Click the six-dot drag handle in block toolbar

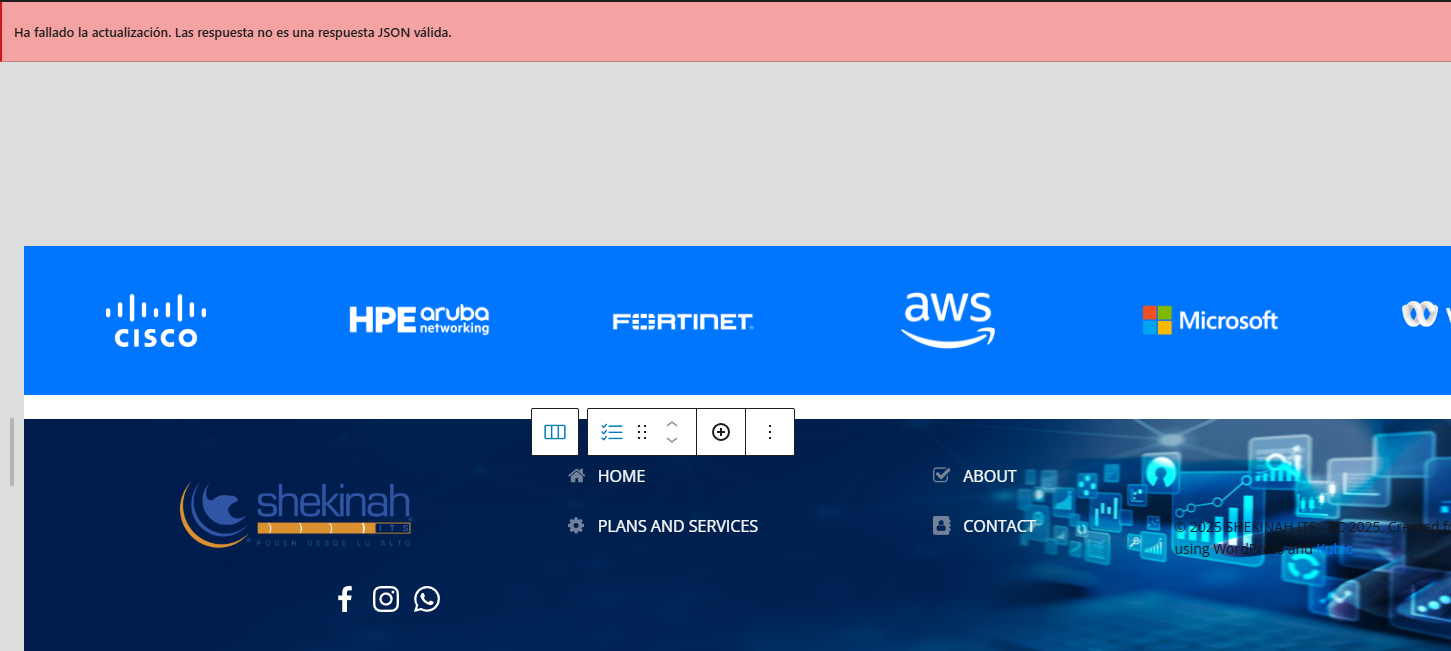click(642, 432)
